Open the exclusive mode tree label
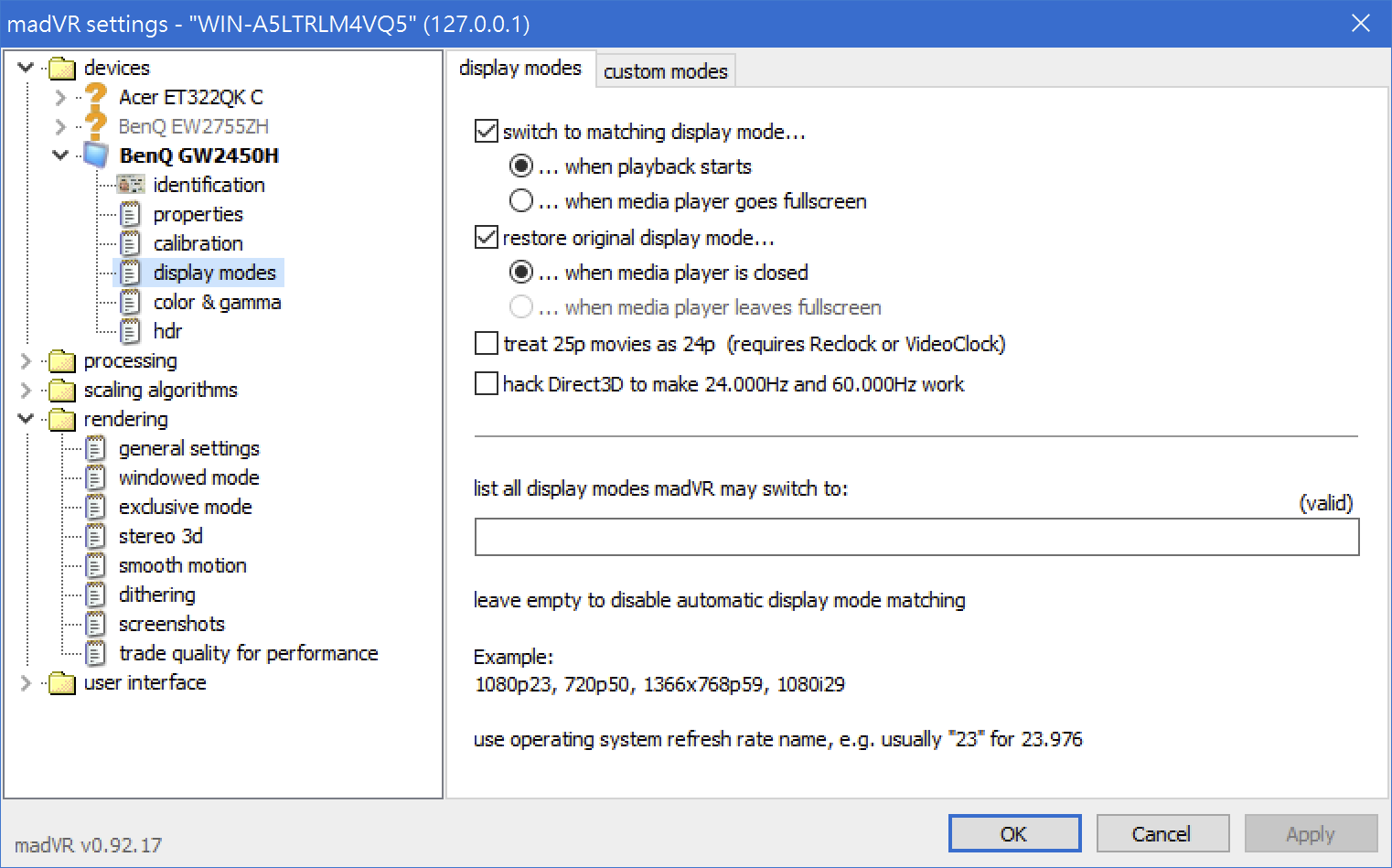The height and width of the screenshot is (868, 1392). pos(186,507)
